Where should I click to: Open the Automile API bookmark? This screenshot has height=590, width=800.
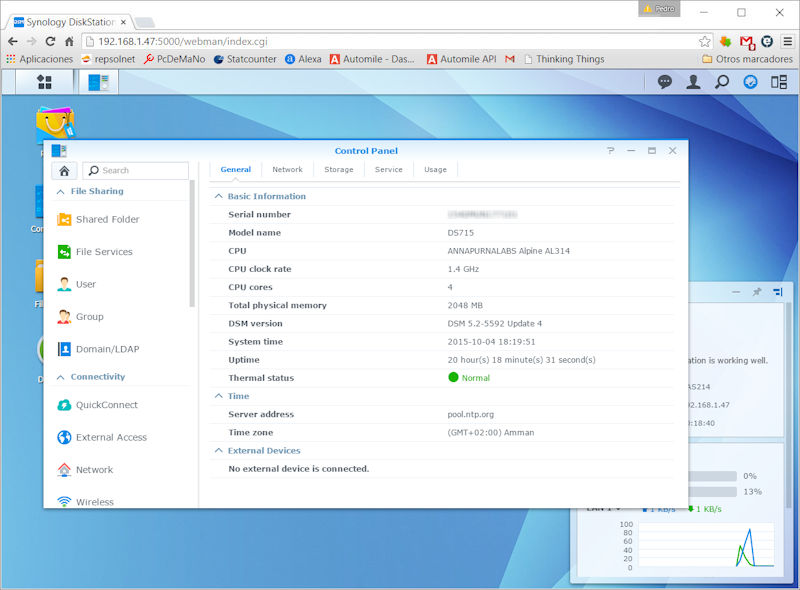pos(462,59)
